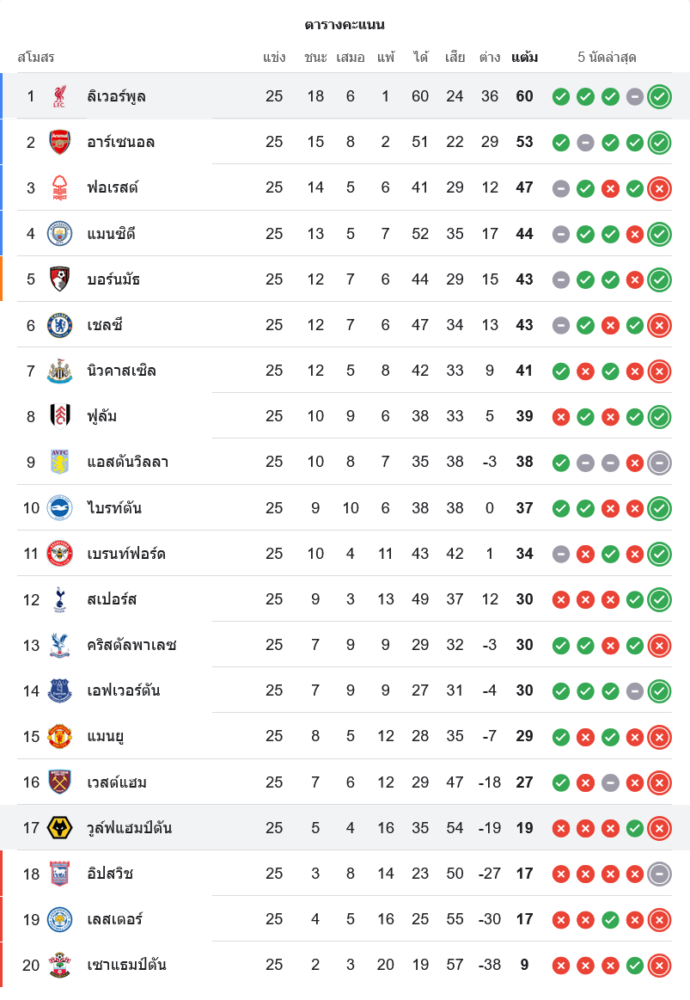690x1000 pixels.
Task: Click Liverpool's latest match win indicator
Action: click(x=659, y=96)
